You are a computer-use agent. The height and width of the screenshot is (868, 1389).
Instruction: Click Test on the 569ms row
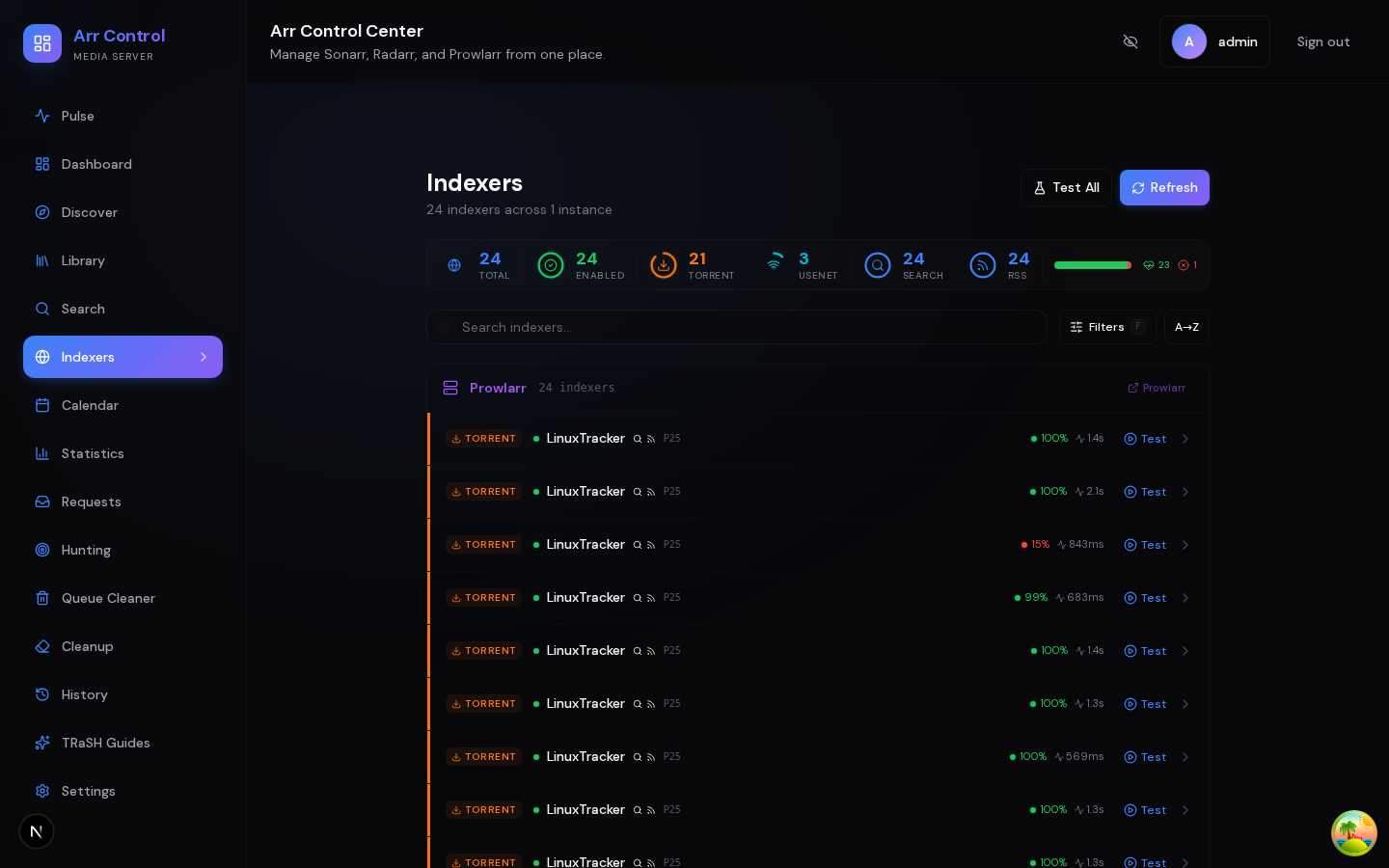[1145, 757]
